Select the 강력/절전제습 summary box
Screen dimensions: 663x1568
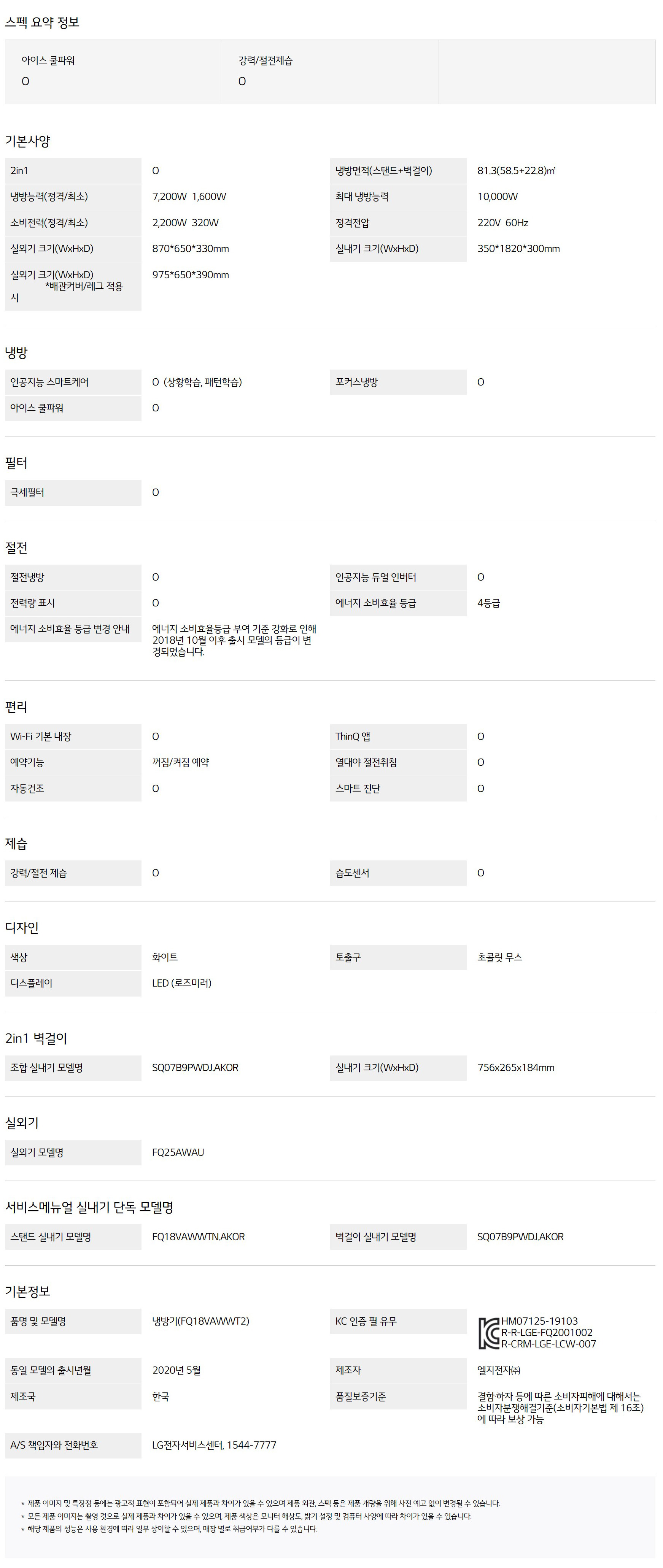[x=331, y=72]
